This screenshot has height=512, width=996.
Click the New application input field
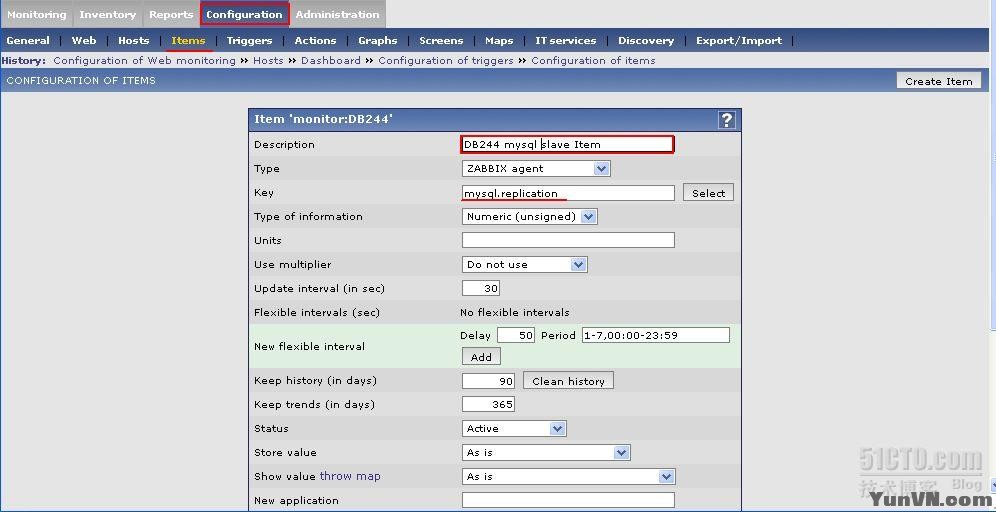(568, 500)
